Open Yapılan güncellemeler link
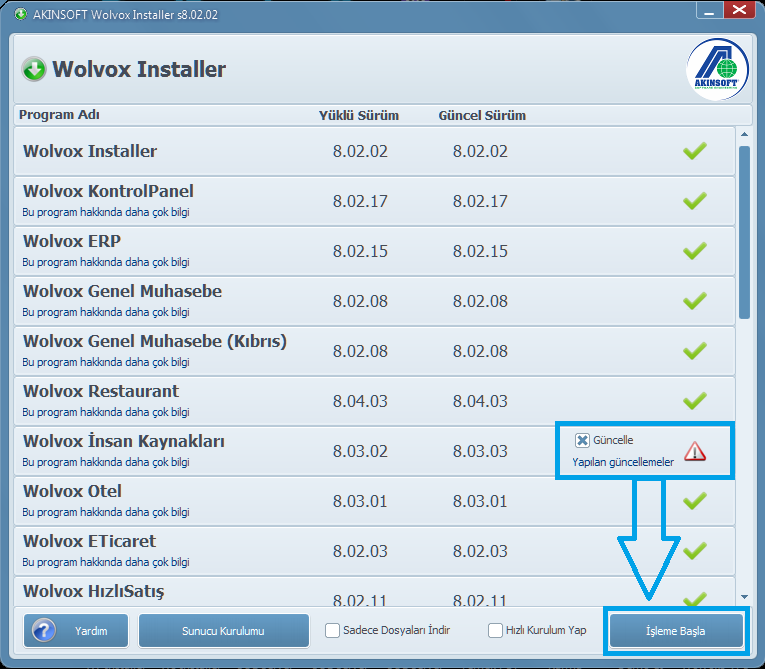Viewport: 765px width, 669px height. click(623, 462)
